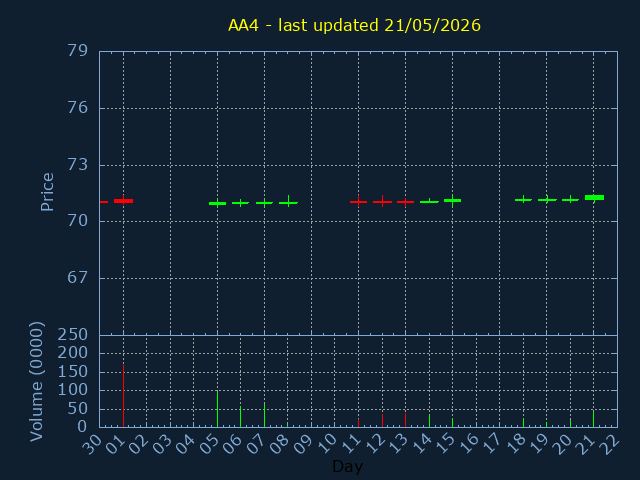Click the volume axis label 200

tap(73, 353)
